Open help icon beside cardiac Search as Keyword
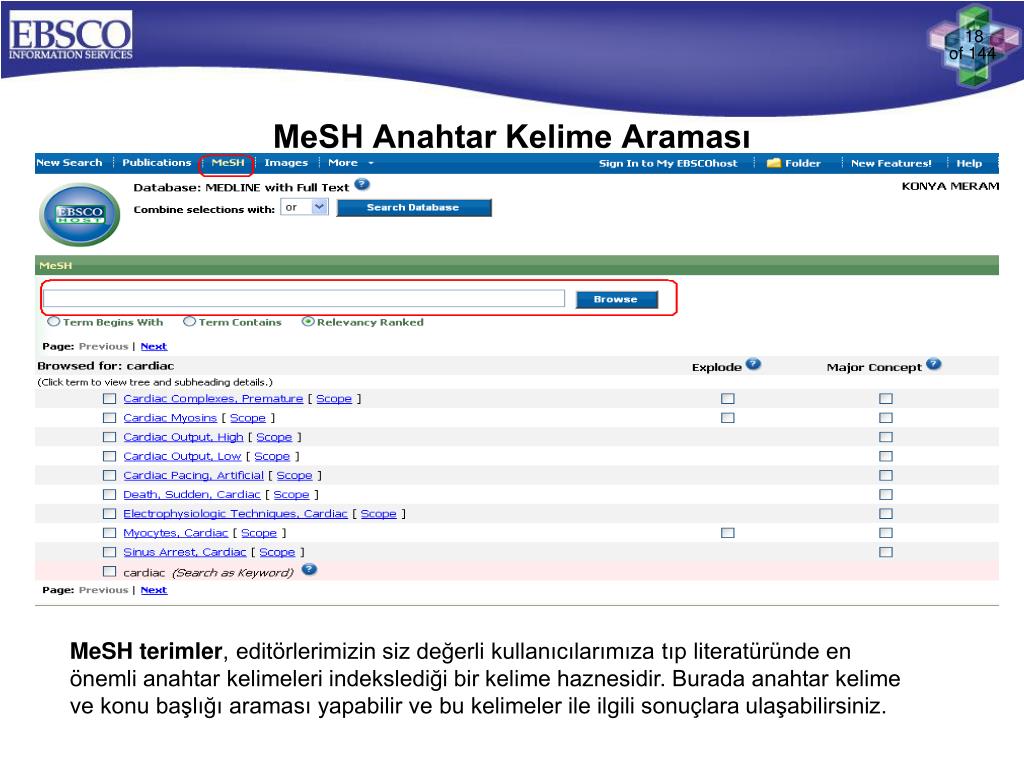The image size is (1024, 768). (310, 569)
